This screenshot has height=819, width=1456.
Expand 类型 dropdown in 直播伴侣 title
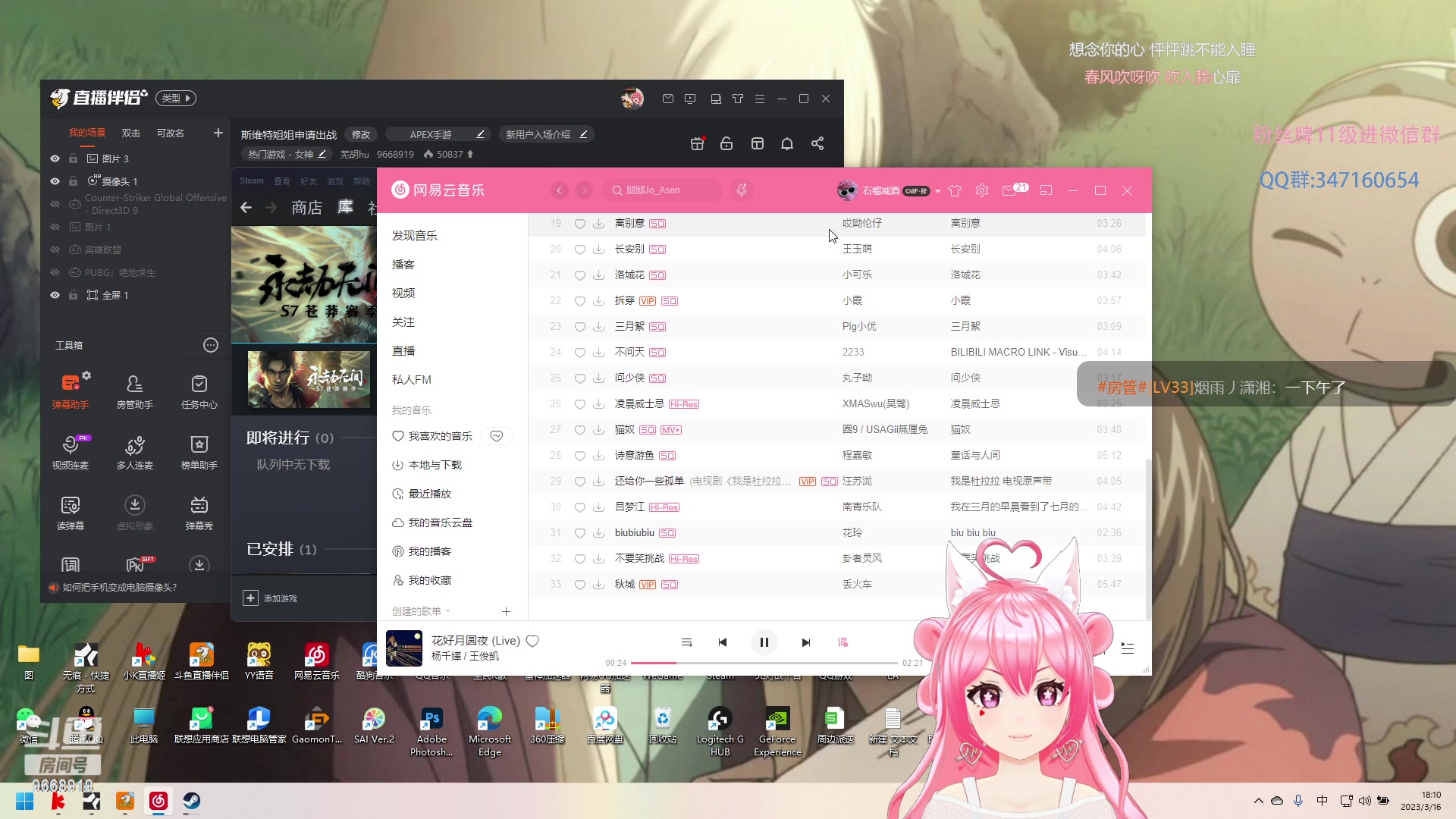click(x=176, y=98)
